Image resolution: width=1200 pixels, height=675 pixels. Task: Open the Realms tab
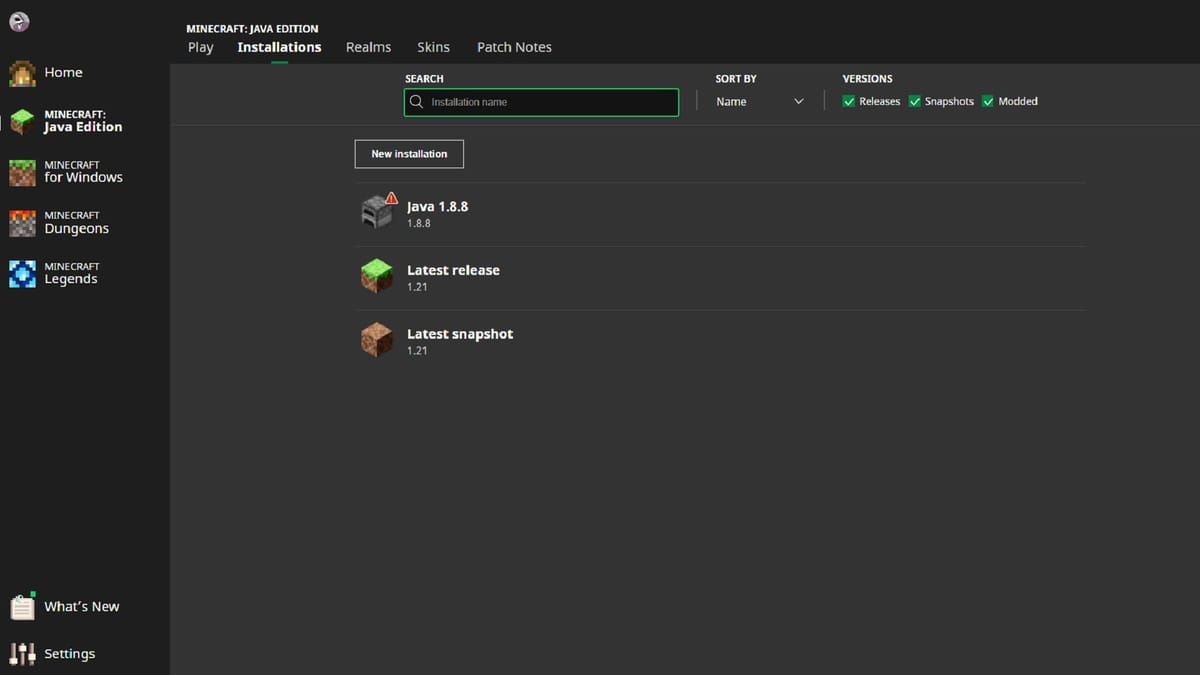pyautogui.click(x=368, y=47)
